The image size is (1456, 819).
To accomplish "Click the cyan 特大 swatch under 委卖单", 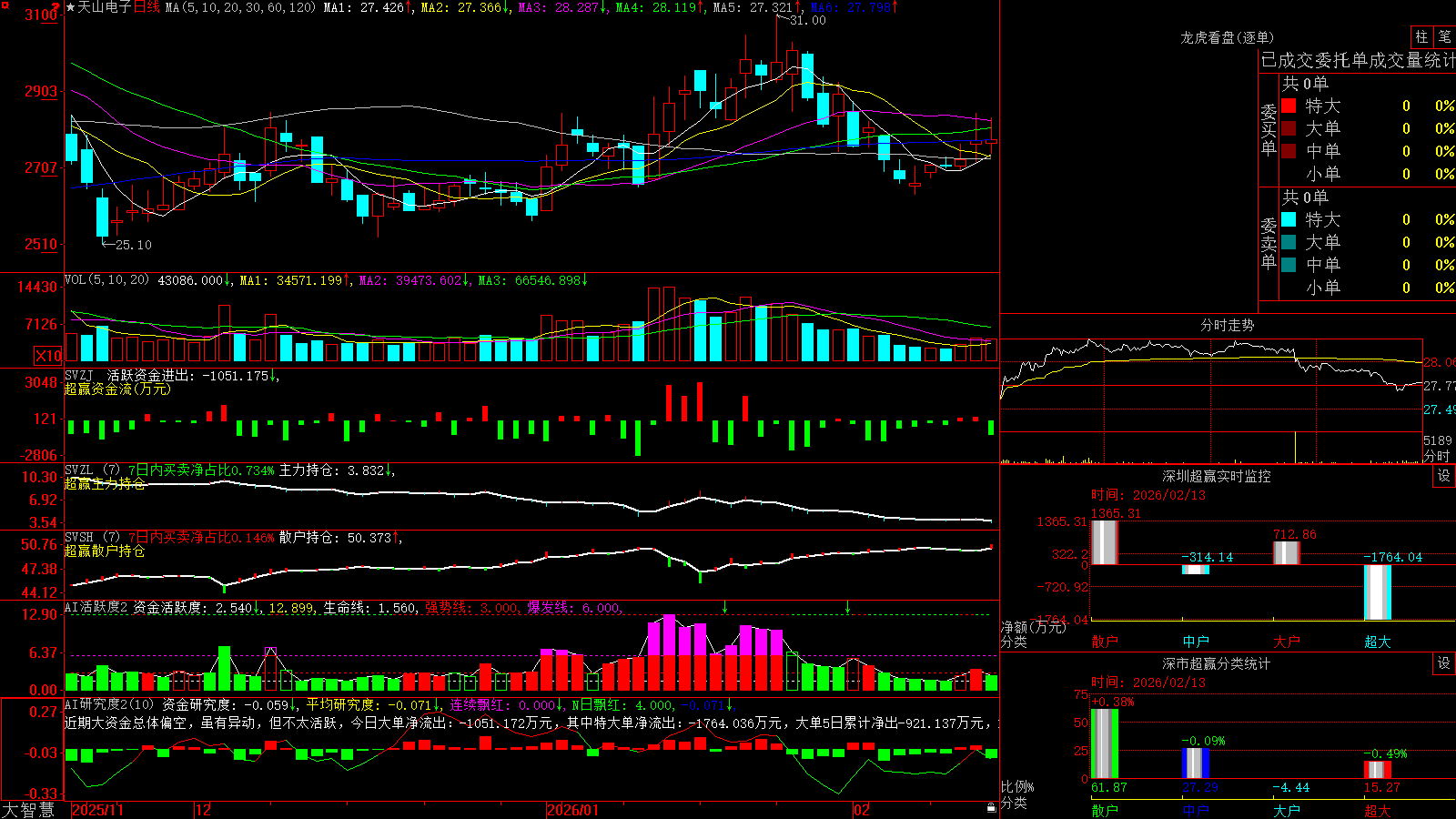I will click(x=1289, y=219).
